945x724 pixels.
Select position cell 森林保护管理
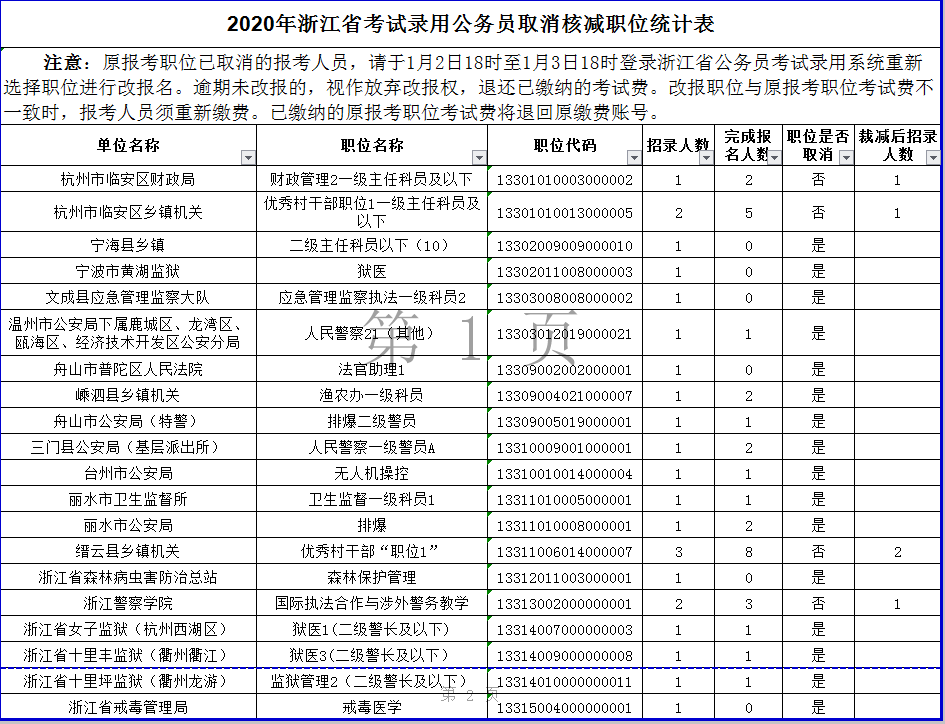[372, 577]
